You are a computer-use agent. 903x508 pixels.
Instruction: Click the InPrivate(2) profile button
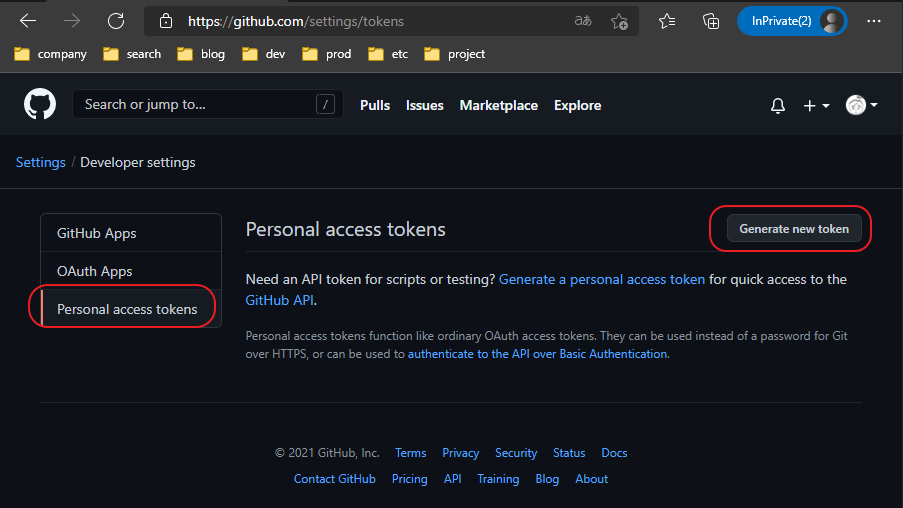(x=792, y=21)
